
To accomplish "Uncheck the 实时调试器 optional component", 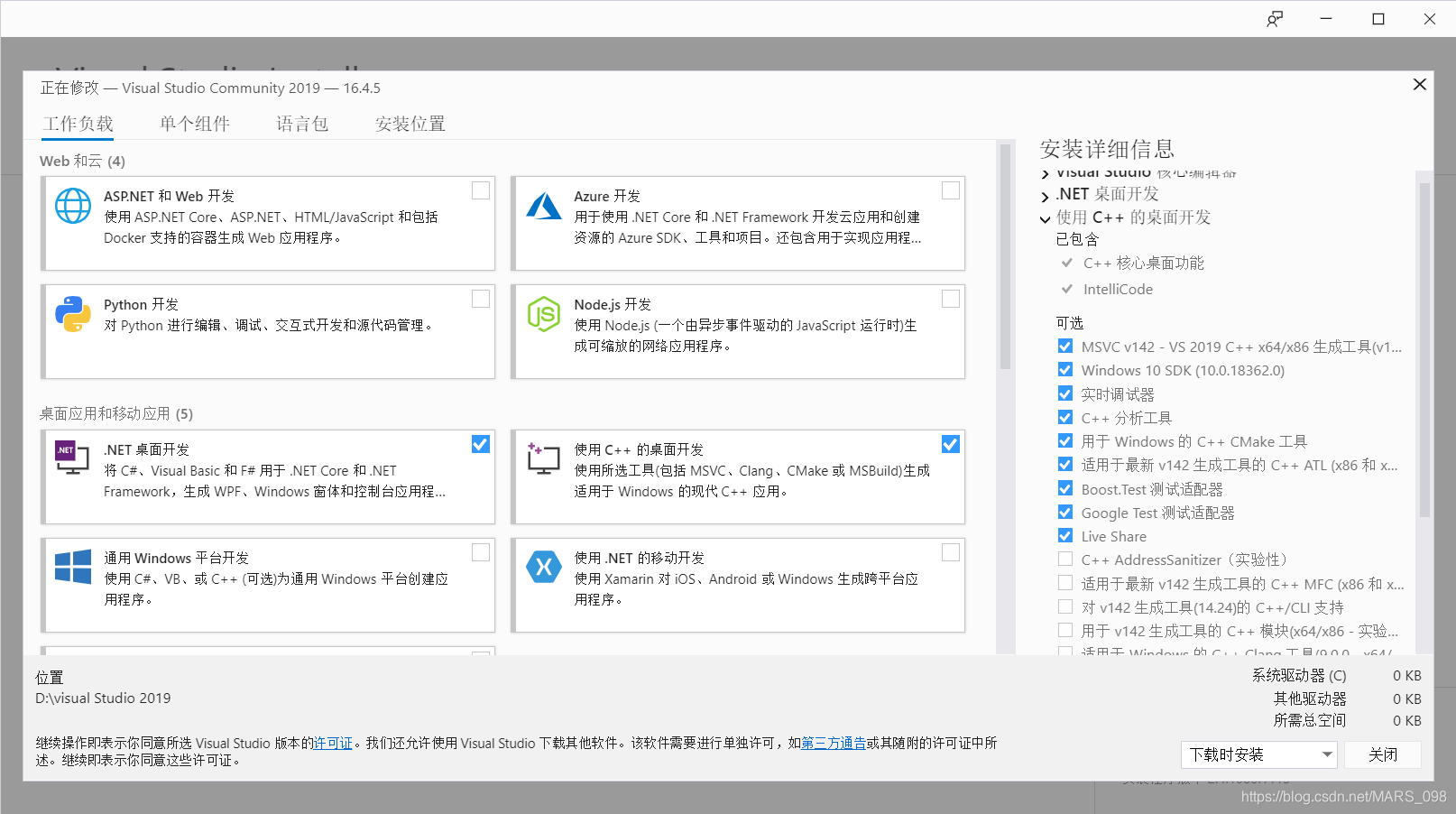I will coord(1065,393).
